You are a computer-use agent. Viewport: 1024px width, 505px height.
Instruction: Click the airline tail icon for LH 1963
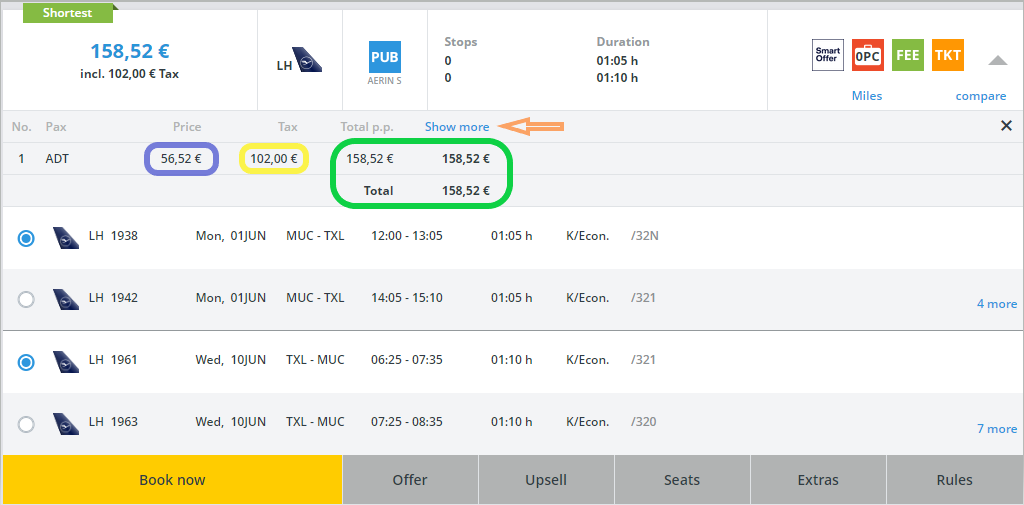tap(66, 423)
